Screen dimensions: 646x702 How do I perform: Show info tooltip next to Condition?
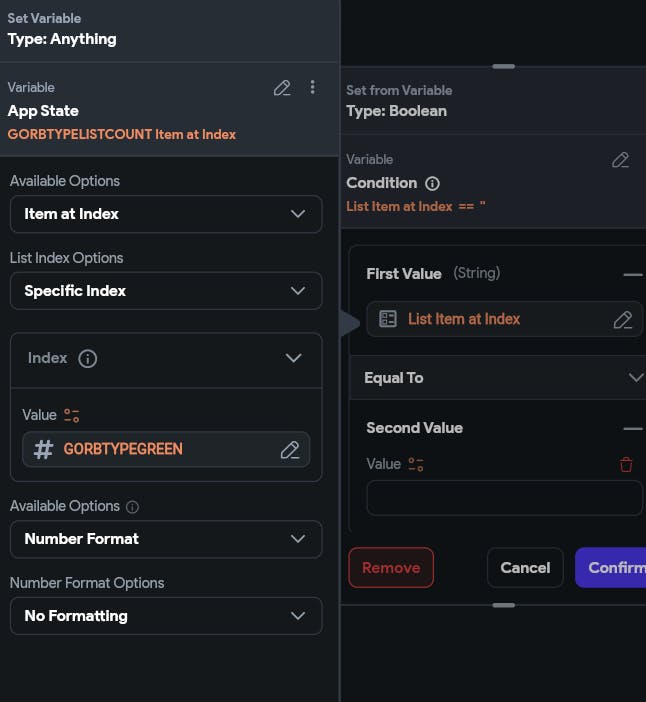pyautogui.click(x=432, y=184)
